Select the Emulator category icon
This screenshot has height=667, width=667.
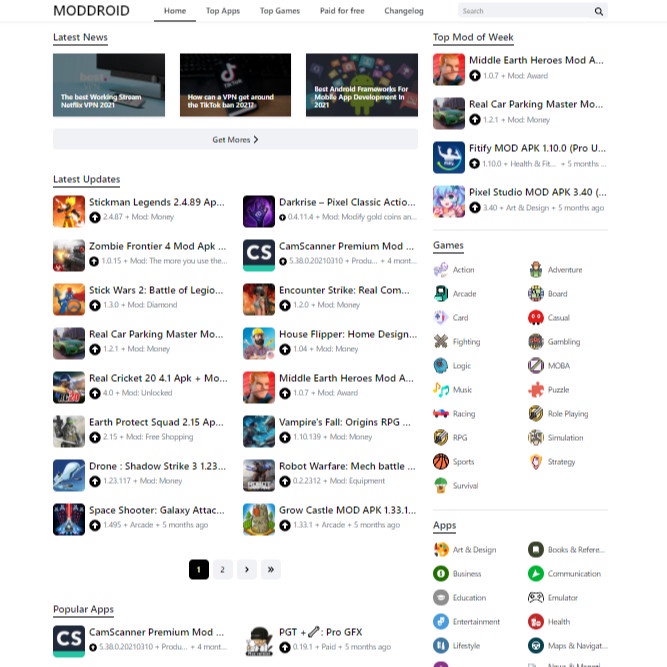(536, 598)
